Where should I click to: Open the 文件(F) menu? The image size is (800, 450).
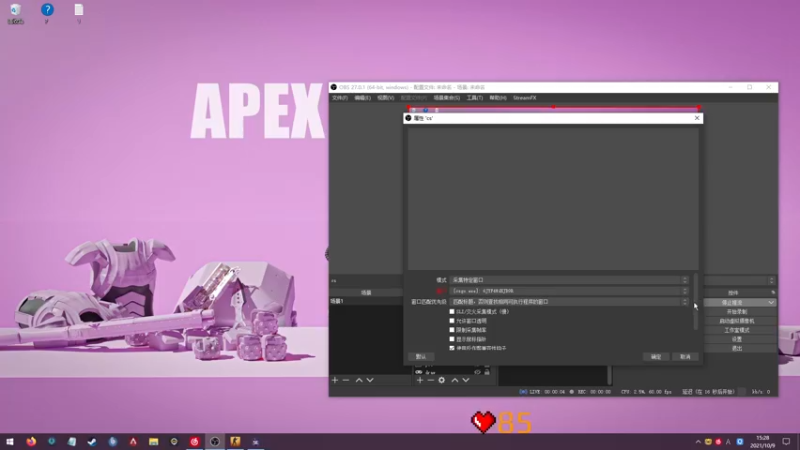340,97
